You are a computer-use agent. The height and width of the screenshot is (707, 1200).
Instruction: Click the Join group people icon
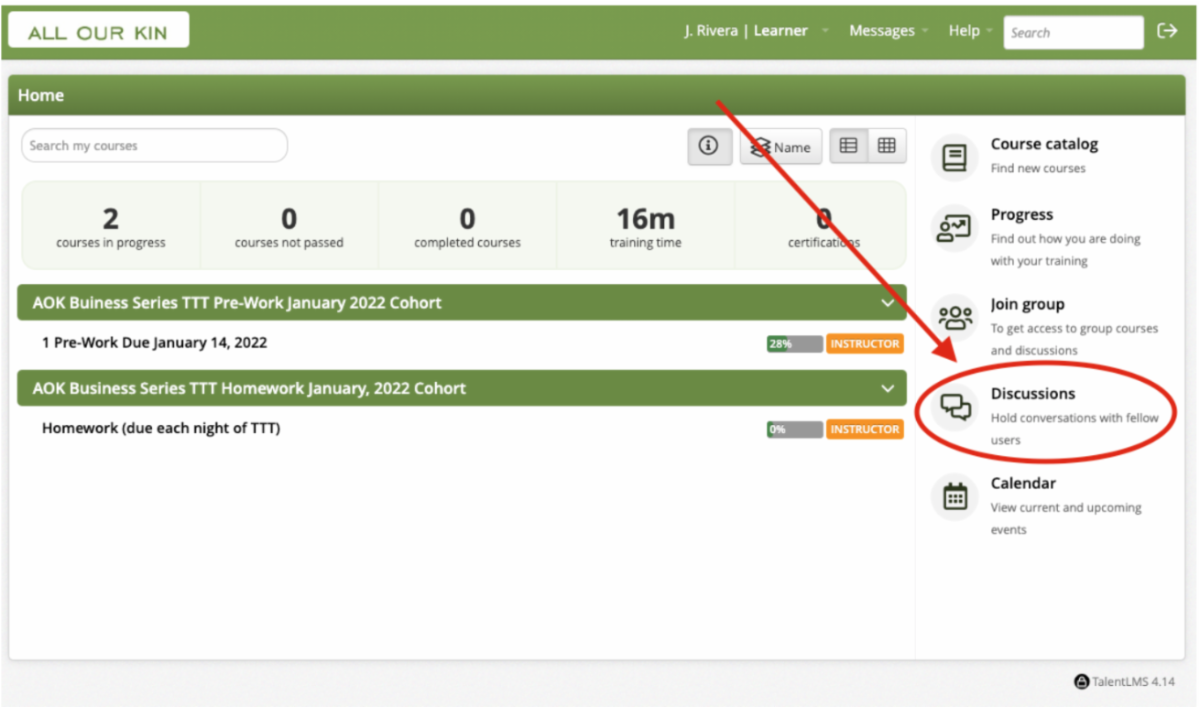pyautogui.click(x=955, y=318)
